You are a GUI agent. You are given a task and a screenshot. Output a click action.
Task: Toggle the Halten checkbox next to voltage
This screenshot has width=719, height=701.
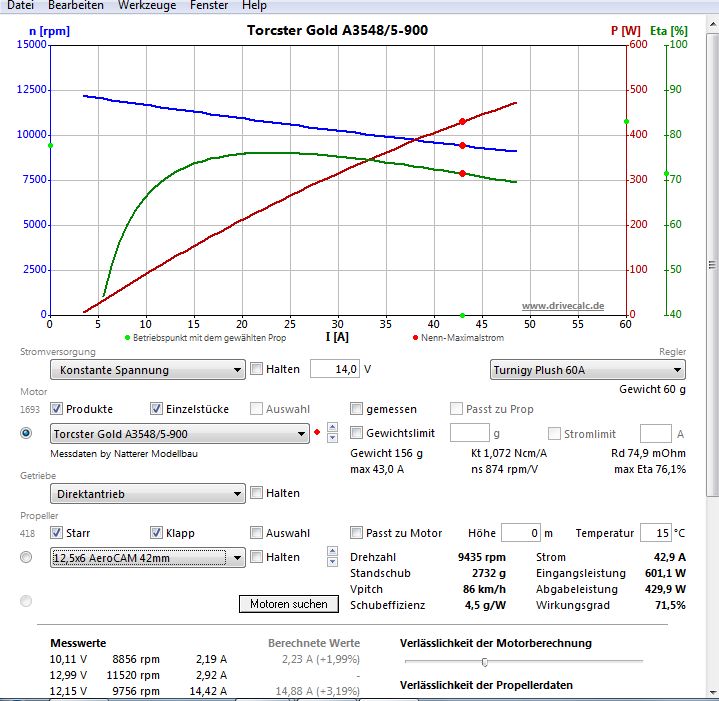(257, 369)
